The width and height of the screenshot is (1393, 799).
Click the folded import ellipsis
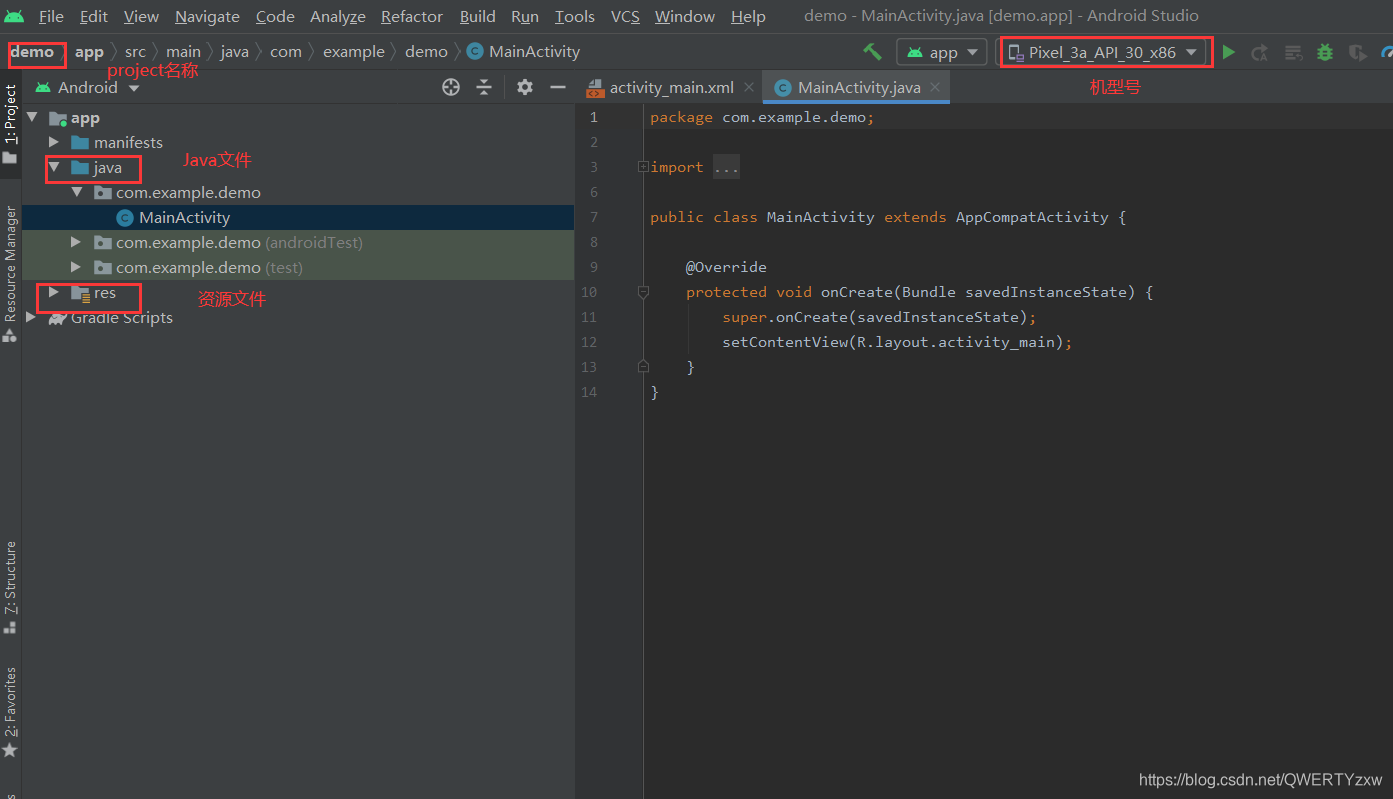point(726,167)
